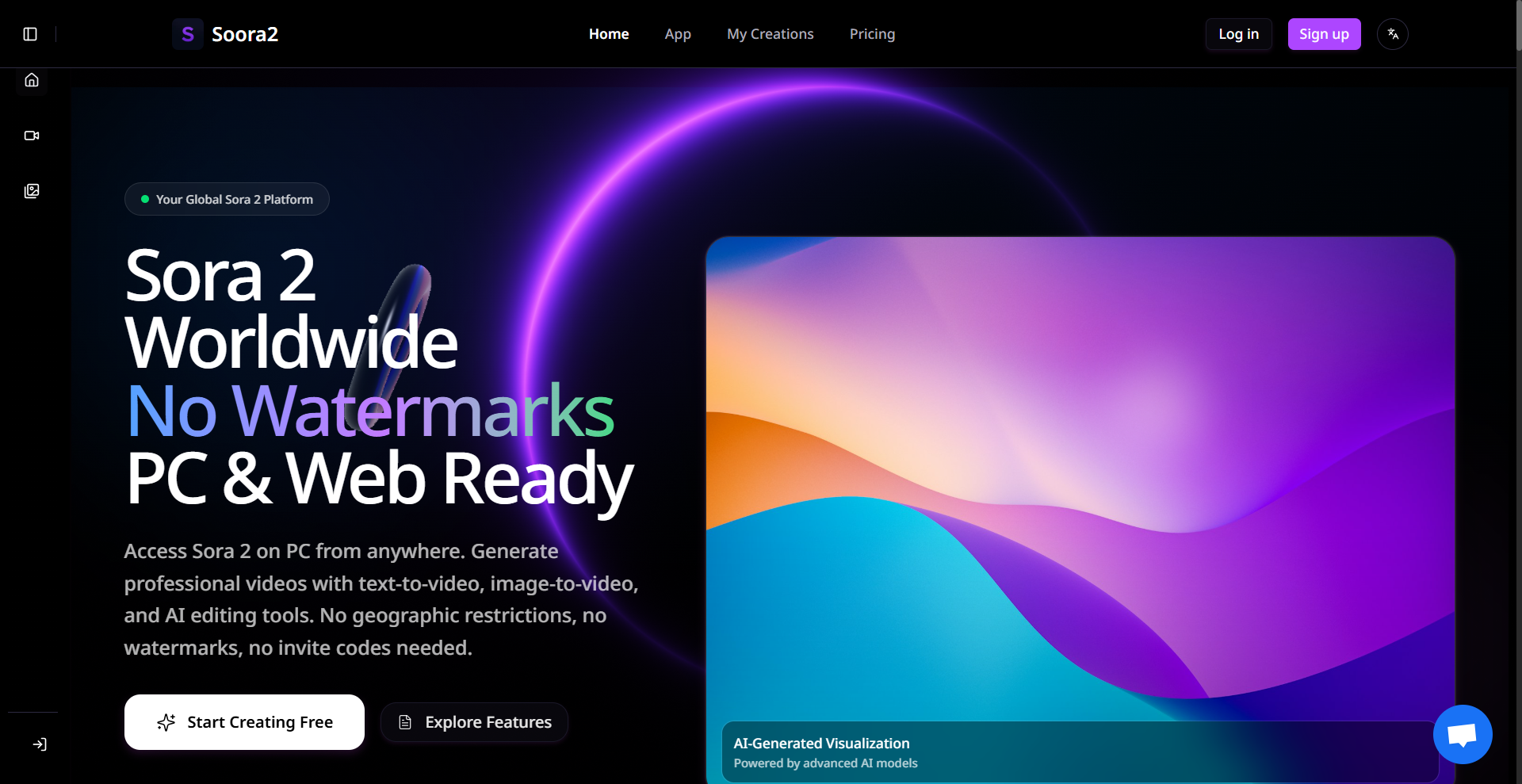Viewport: 1522px width, 784px height.
Task: Open the video generation icon in the sidebar
Action: [x=31, y=135]
